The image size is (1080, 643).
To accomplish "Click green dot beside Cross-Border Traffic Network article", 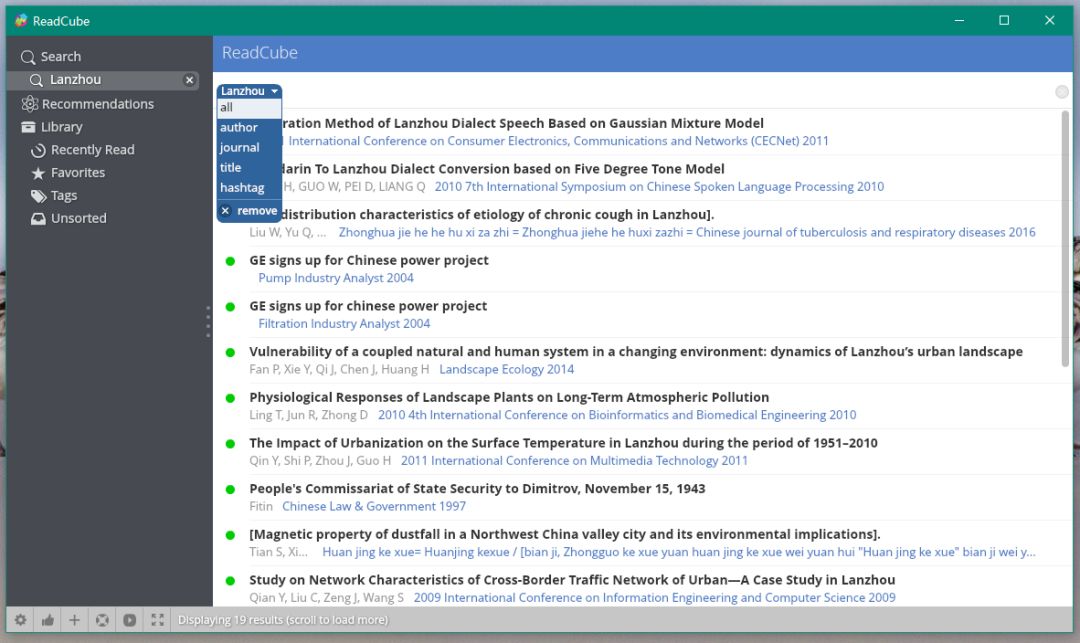I will [x=230, y=580].
